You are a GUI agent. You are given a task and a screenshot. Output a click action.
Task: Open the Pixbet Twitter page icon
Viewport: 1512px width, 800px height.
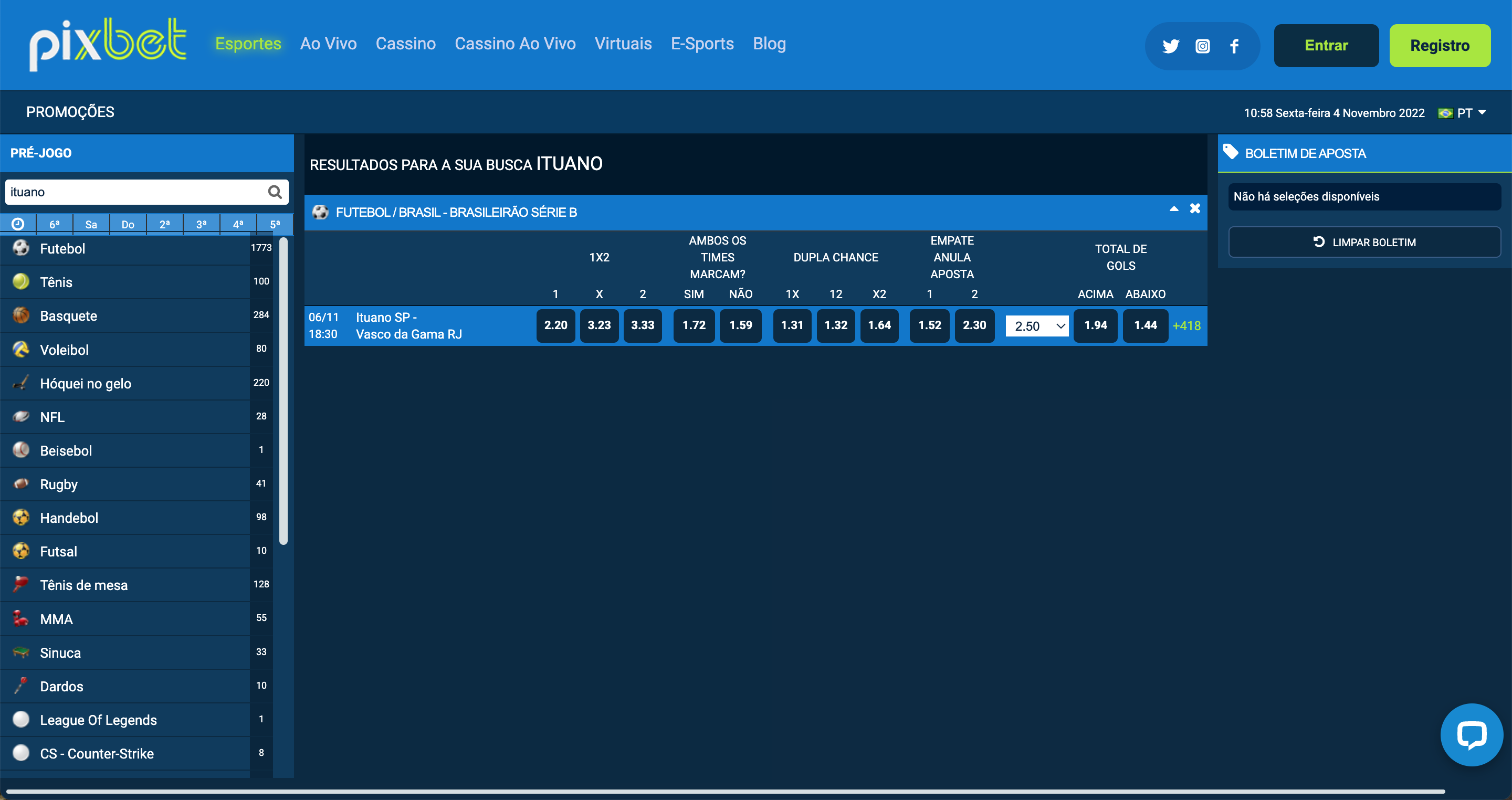tap(1170, 46)
